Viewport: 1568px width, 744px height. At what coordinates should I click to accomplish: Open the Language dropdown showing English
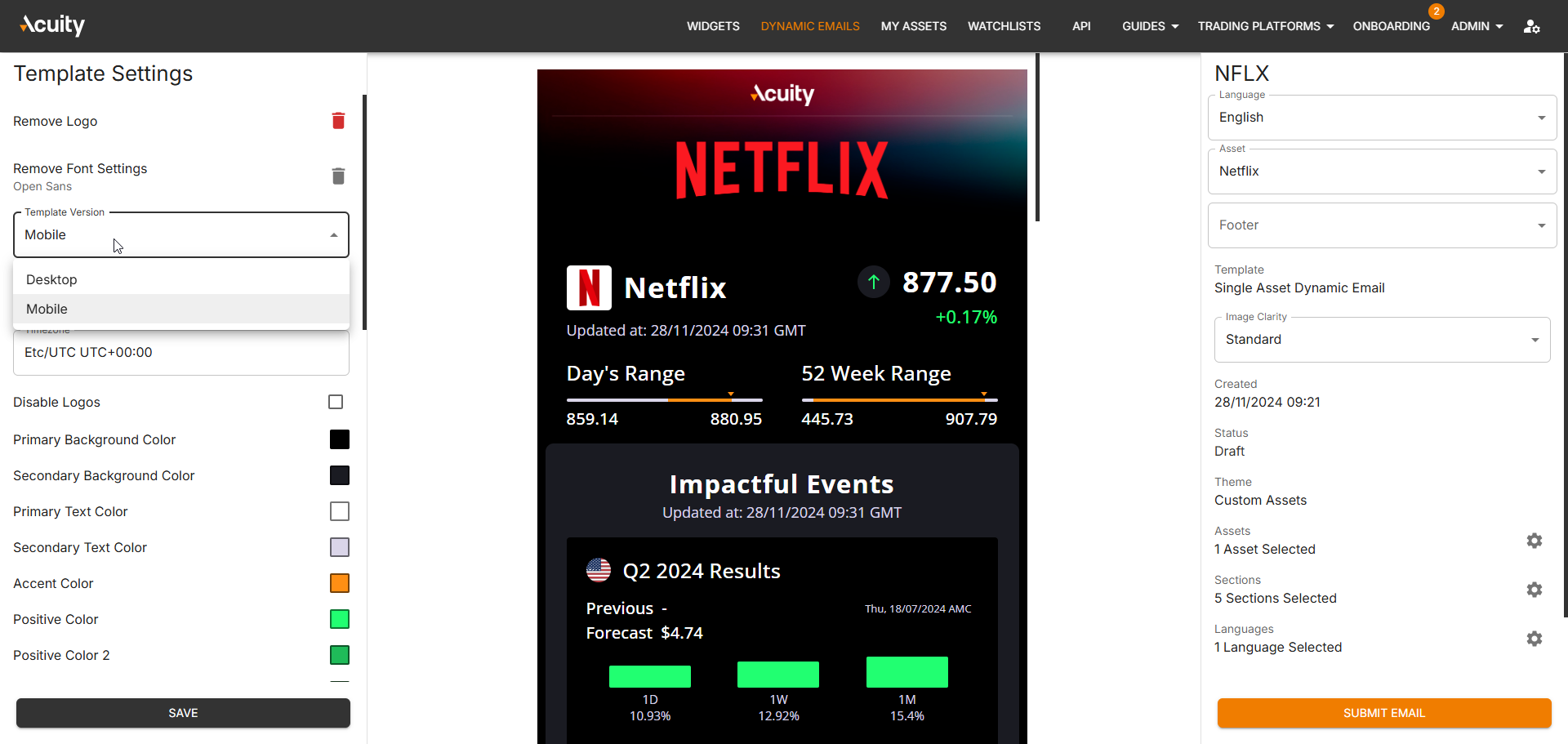[x=1382, y=118]
